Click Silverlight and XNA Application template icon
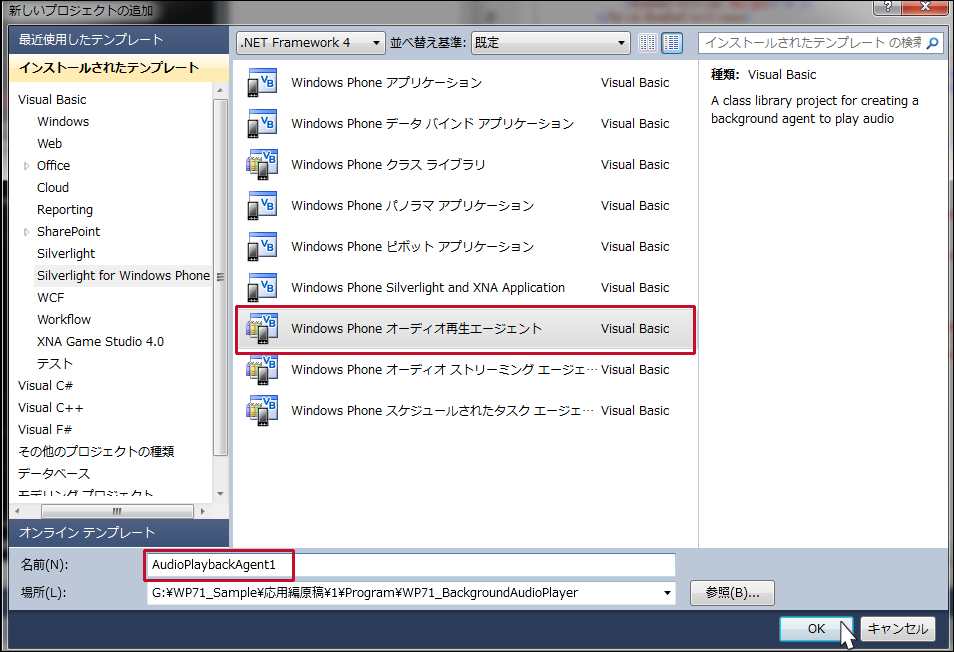Screen dimensions: 954x652 pyautogui.click(x=262, y=287)
